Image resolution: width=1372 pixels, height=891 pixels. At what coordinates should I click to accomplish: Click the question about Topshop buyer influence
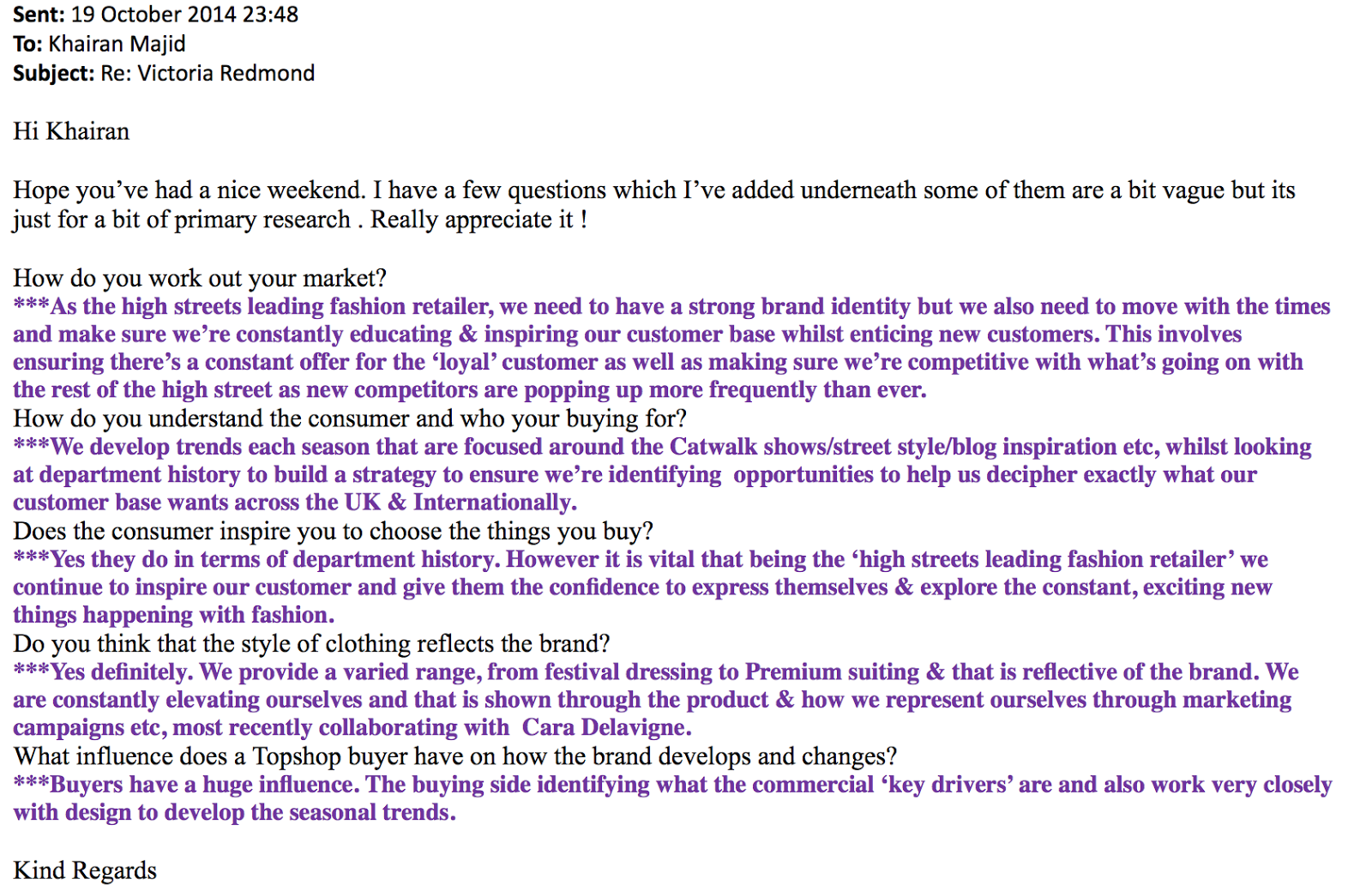pos(454,756)
